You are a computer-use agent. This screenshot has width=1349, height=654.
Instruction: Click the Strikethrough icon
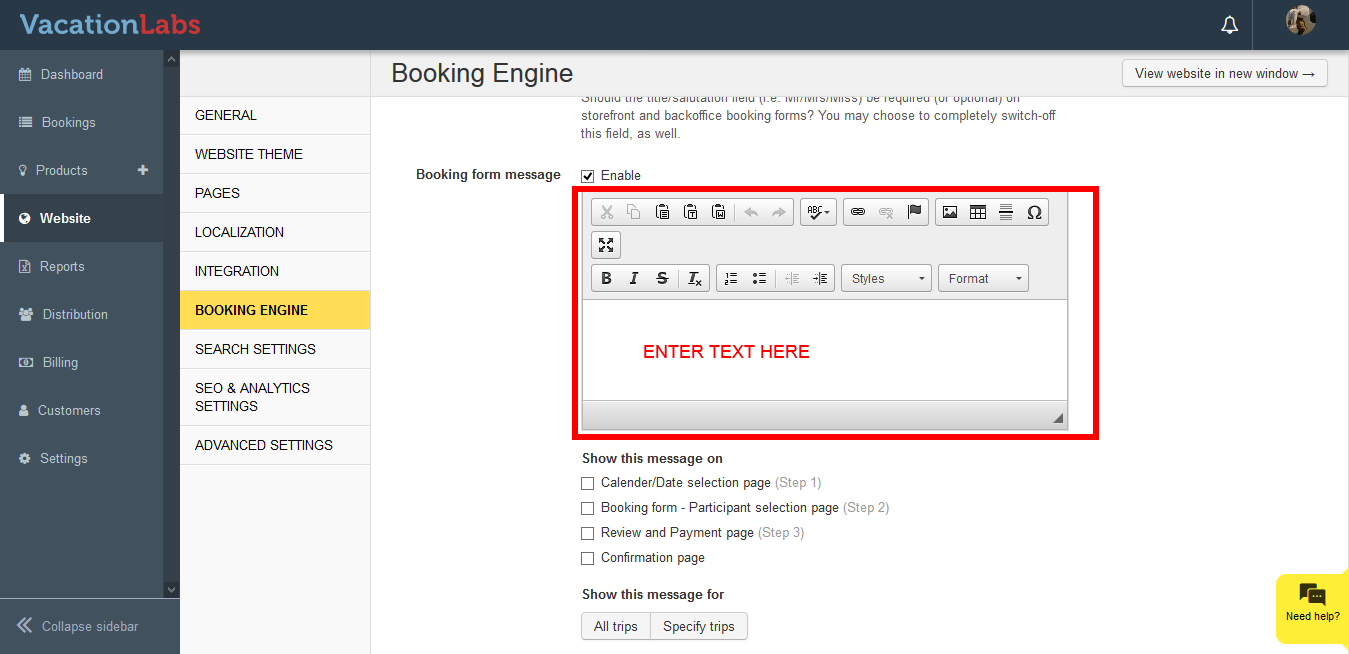click(662, 279)
